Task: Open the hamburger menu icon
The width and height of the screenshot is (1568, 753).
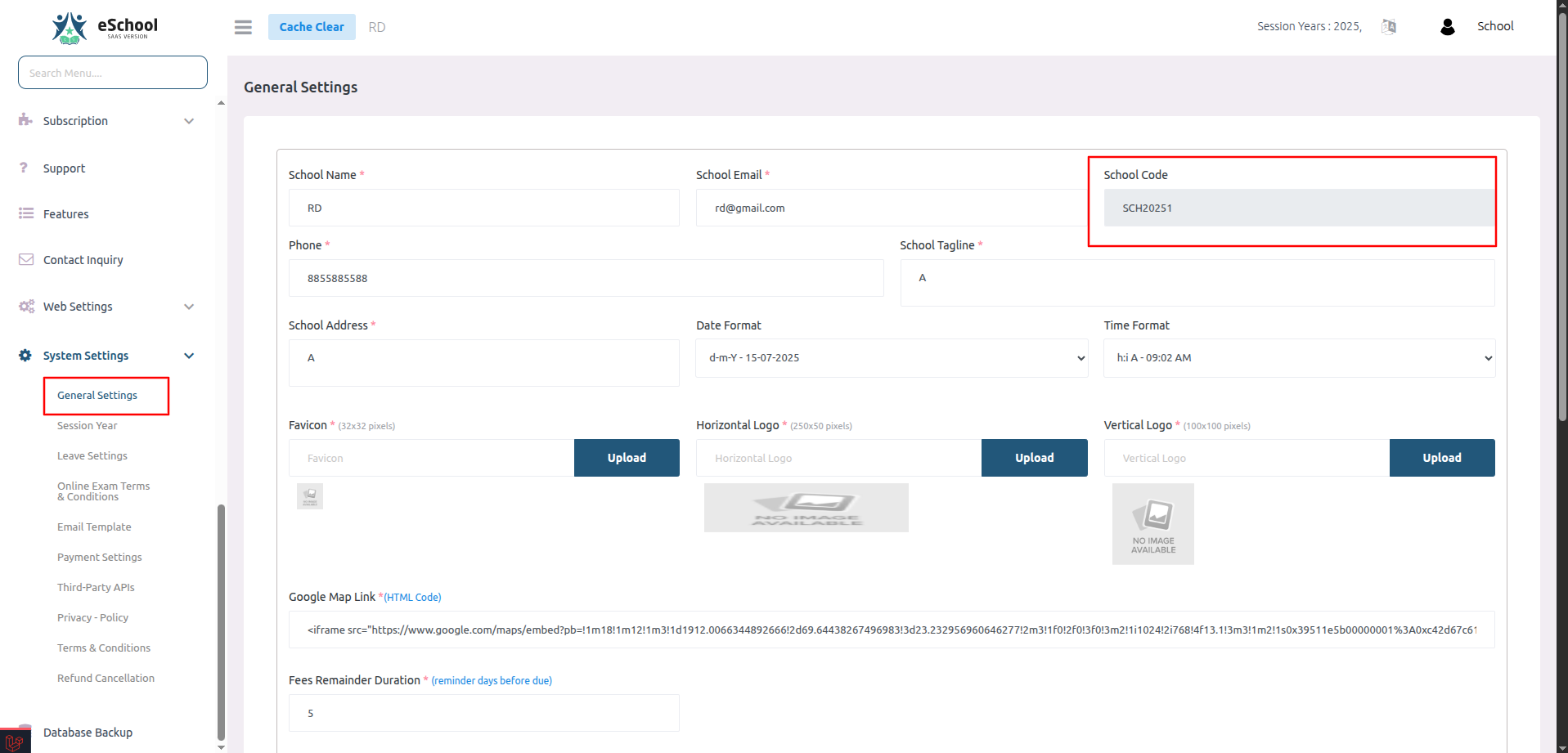Action: click(242, 26)
